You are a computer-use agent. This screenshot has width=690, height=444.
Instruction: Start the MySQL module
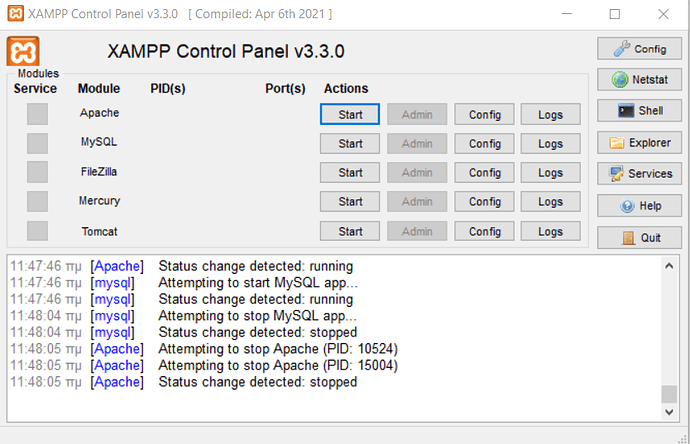[350, 143]
